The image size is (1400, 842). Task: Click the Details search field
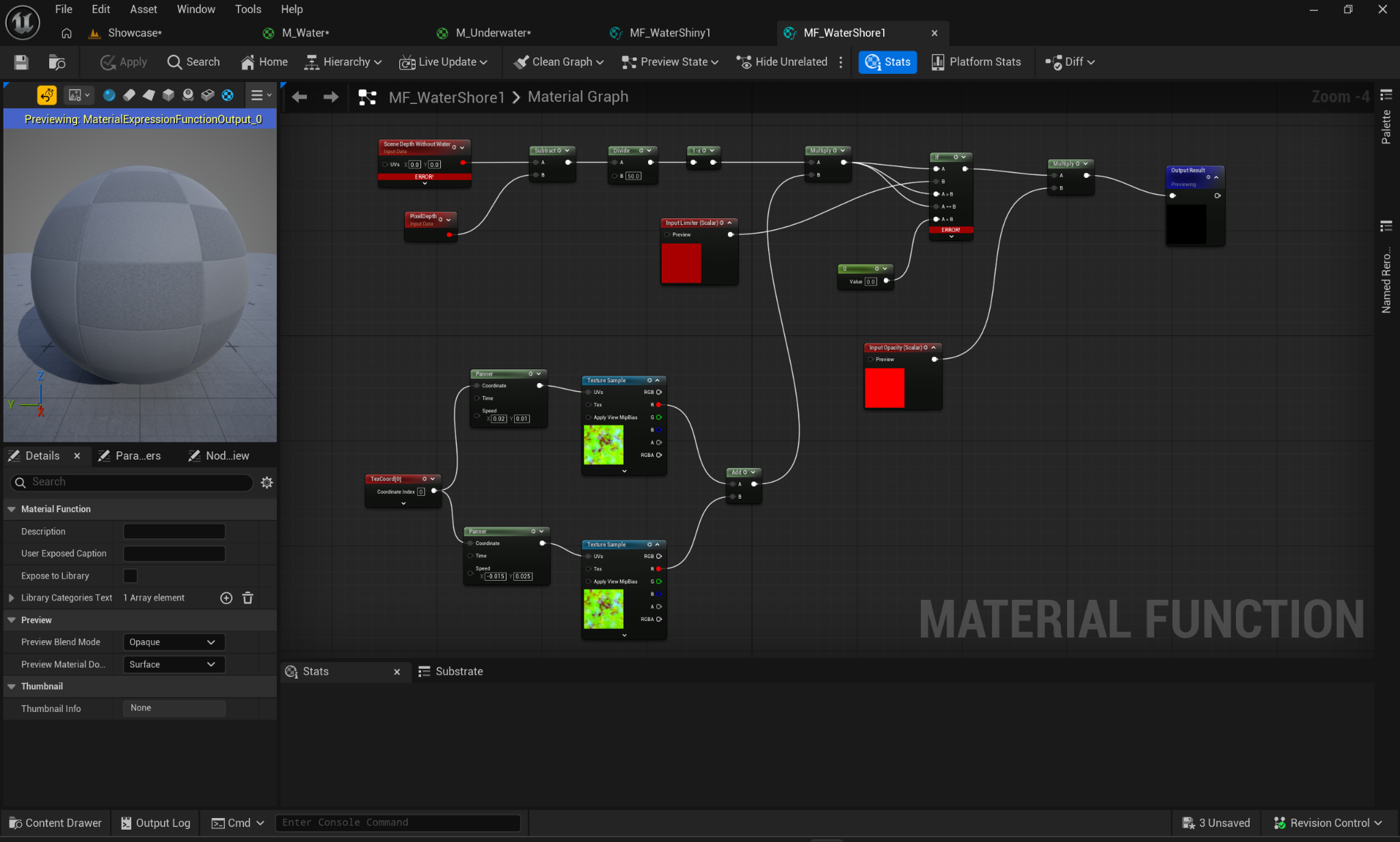click(x=131, y=482)
